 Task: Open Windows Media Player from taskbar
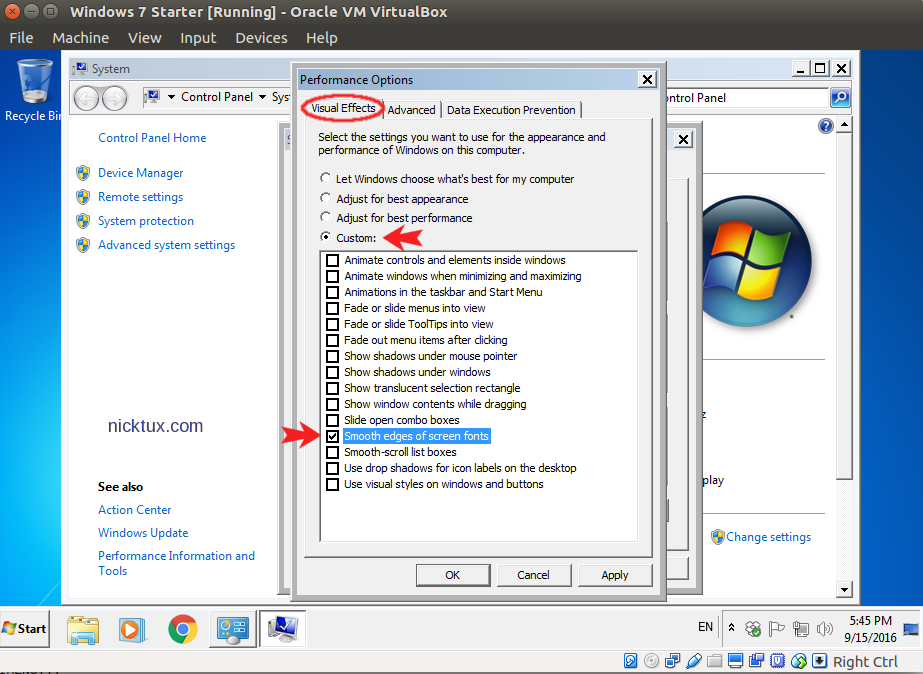[x=131, y=628]
